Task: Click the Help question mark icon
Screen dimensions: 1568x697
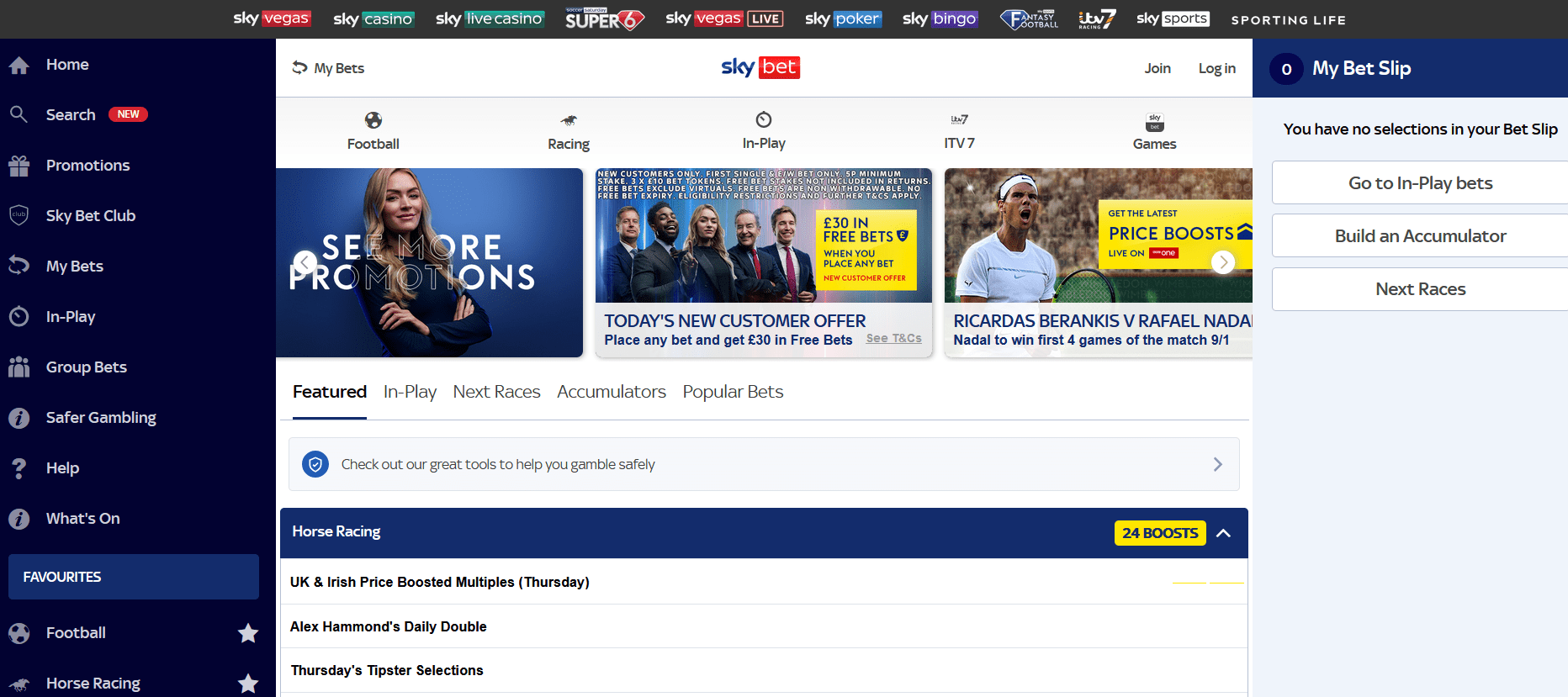Action: pos(19,468)
